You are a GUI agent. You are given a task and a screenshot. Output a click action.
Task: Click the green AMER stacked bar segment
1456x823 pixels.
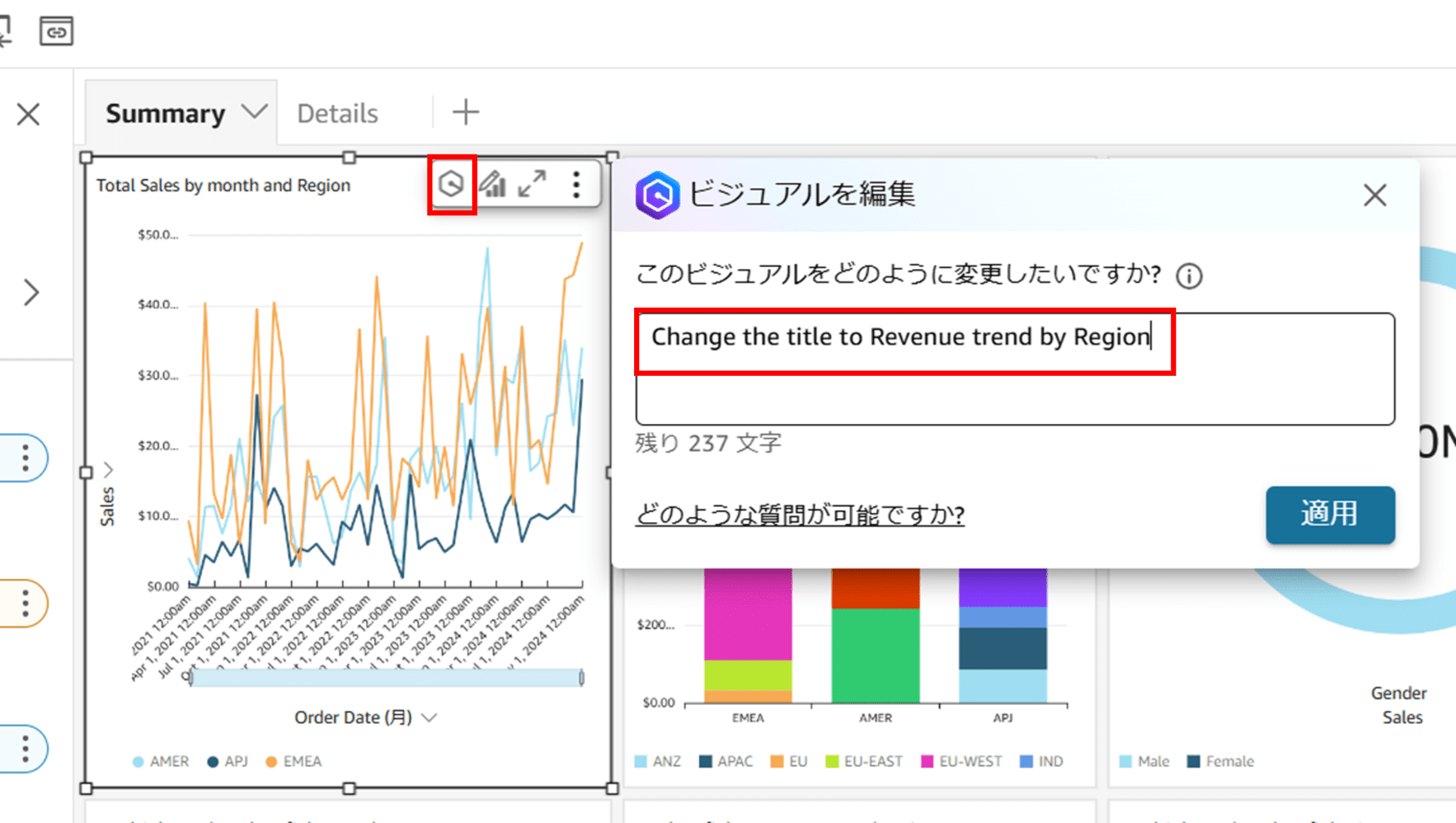(x=876, y=655)
